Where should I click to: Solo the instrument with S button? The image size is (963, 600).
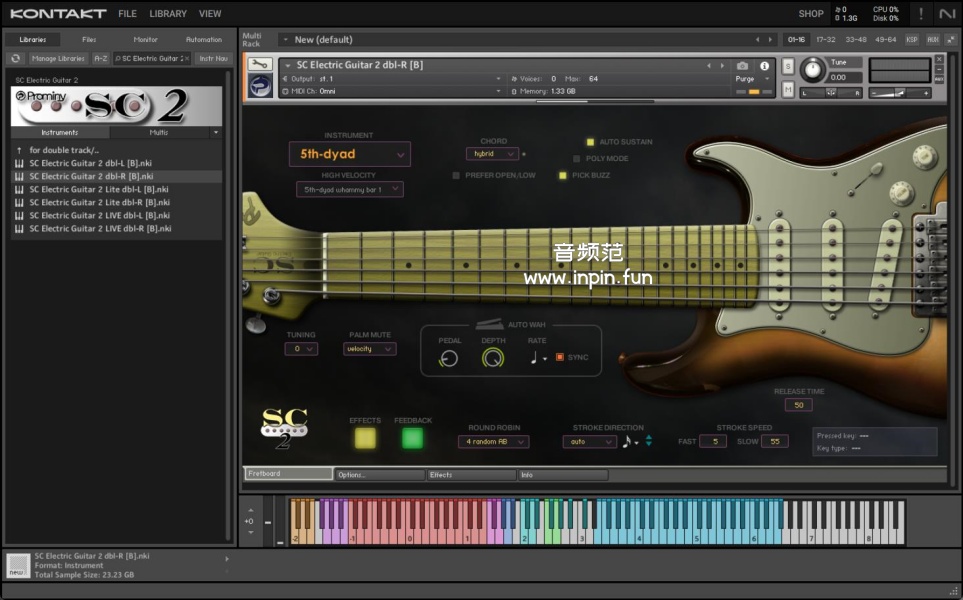click(x=788, y=66)
